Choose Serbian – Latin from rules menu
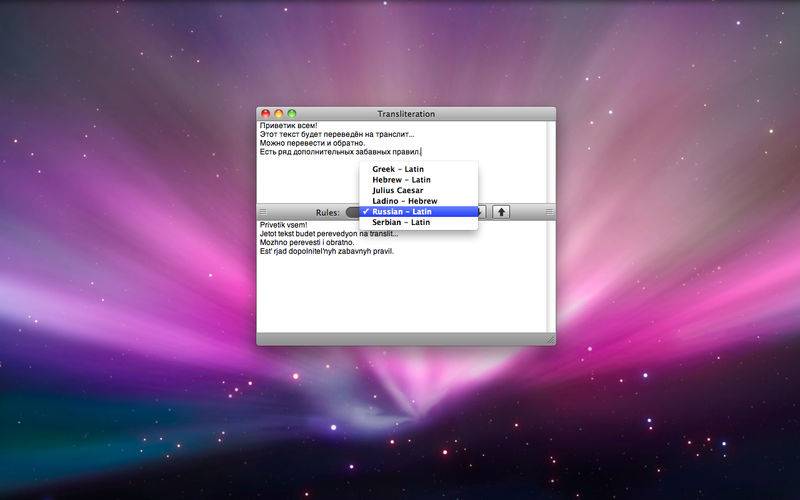The height and width of the screenshot is (500, 800). click(x=418, y=222)
